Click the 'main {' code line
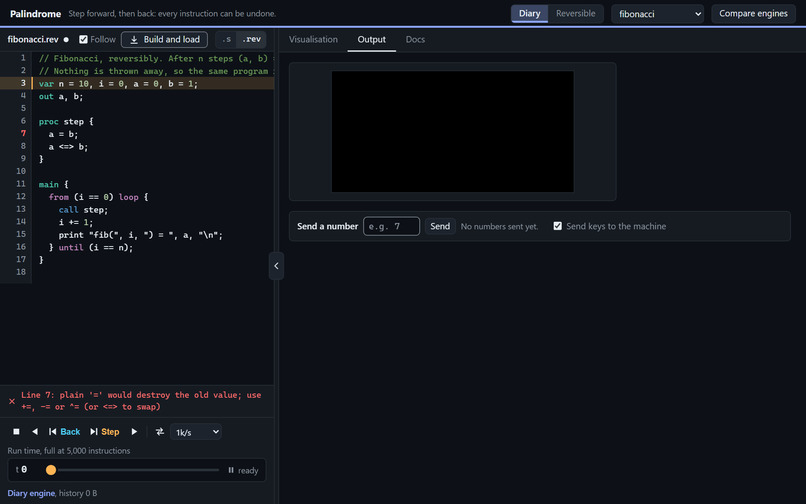Image resolution: width=806 pixels, height=504 pixels. [53, 184]
